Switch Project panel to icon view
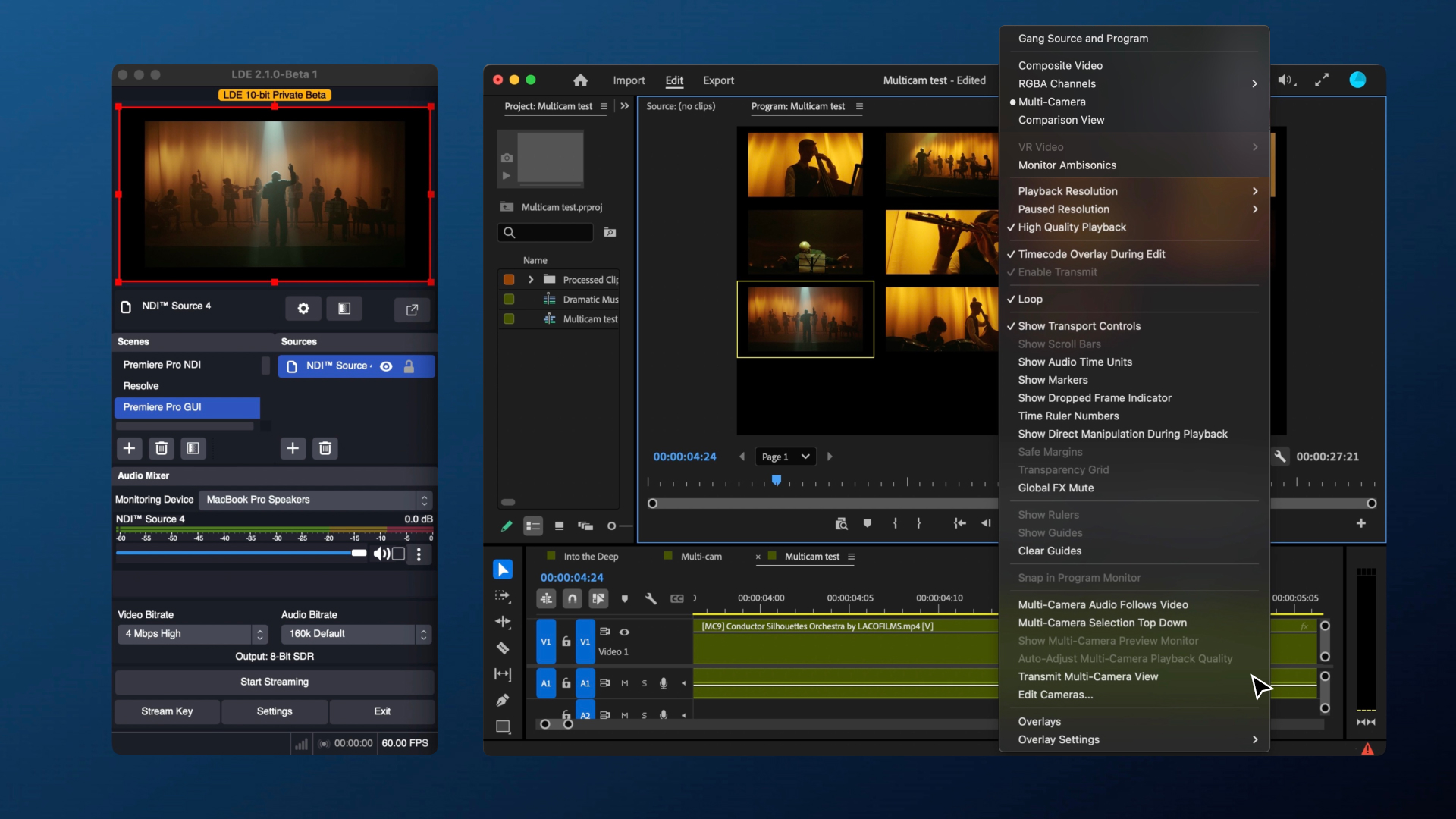Image resolution: width=1456 pixels, height=819 pixels. point(559,526)
